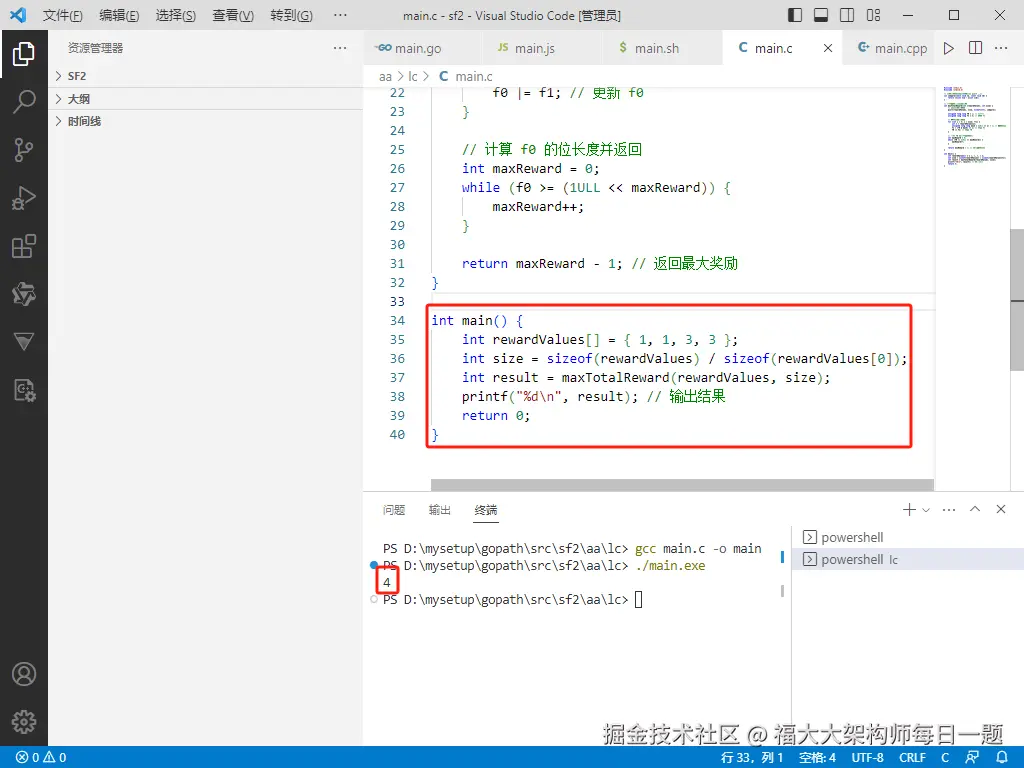Split the editor to the right
The width and height of the screenshot is (1024, 768).
click(975, 48)
